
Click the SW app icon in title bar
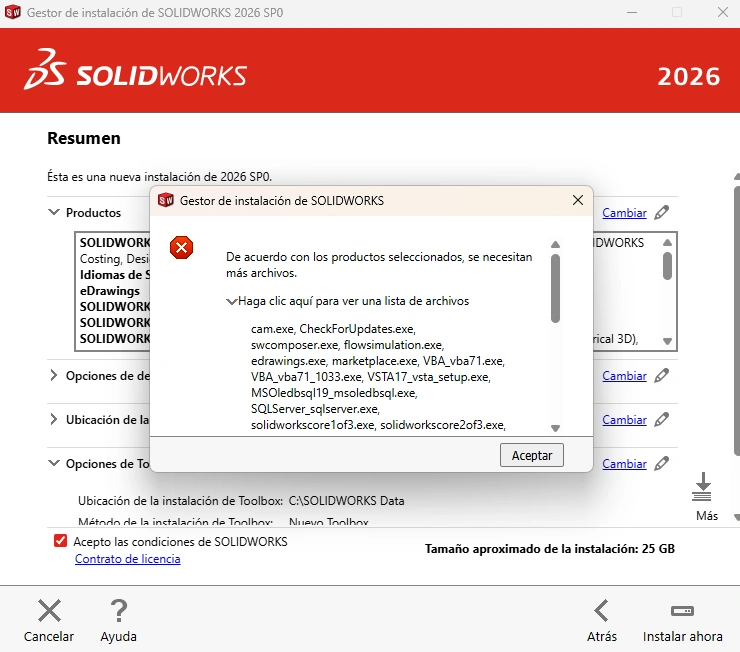[x=13, y=12]
